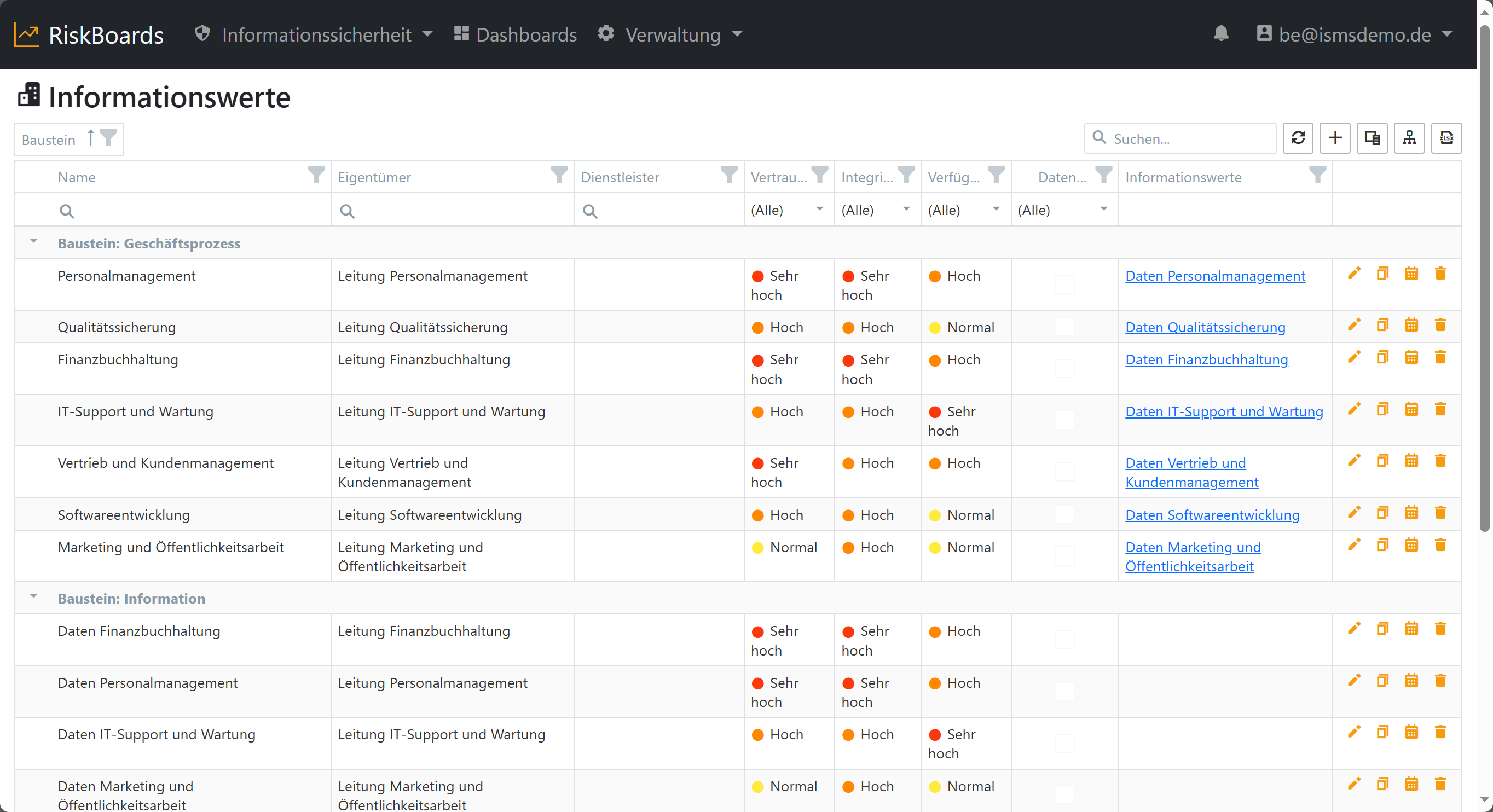Toggle Daten checkbox for Softwareentwicklung row
The image size is (1493, 812).
pyautogui.click(x=1064, y=514)
